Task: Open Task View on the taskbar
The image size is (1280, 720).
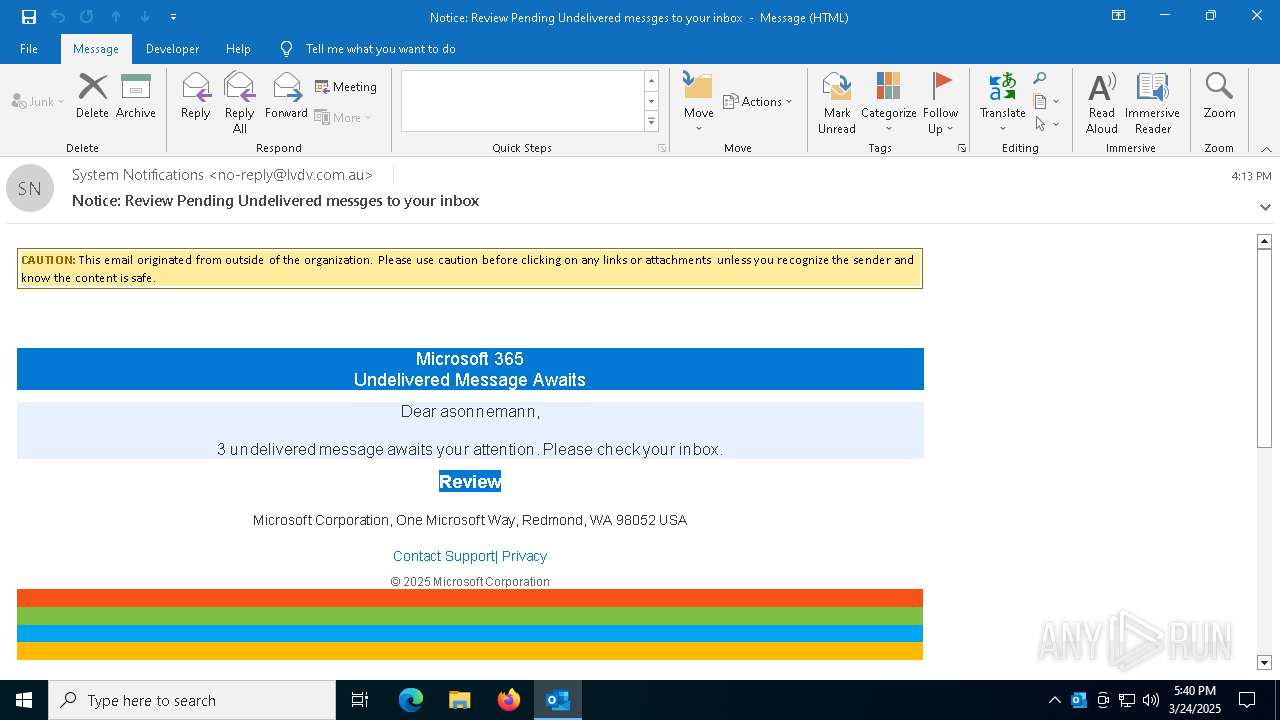Action: [360, 700]
